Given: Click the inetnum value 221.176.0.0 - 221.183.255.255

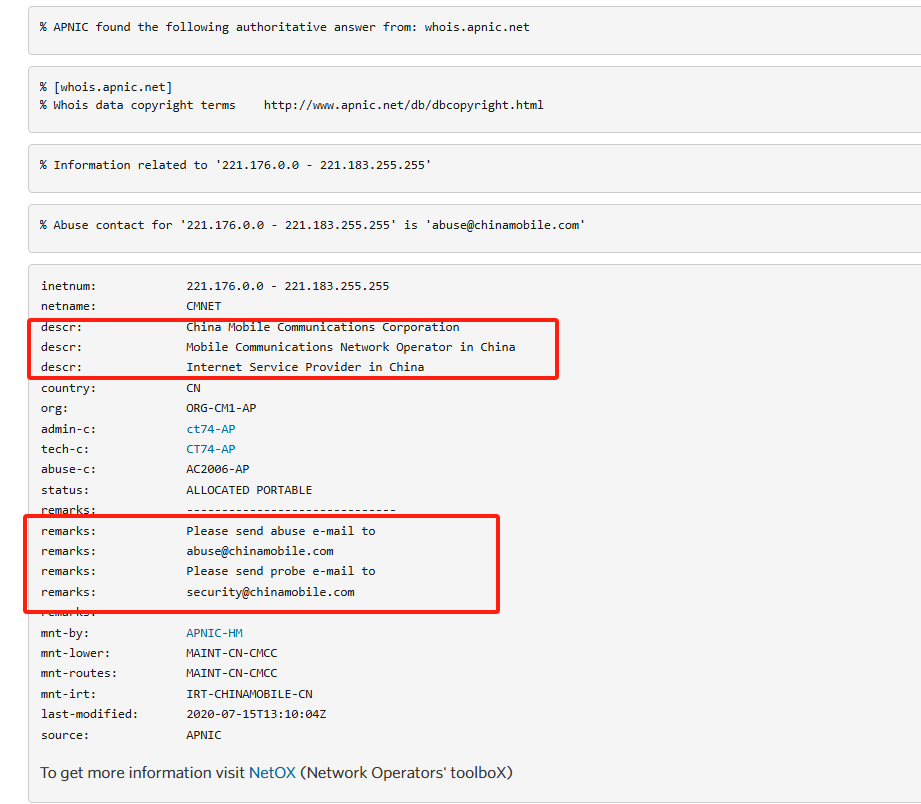Looking at the screenshot, I should [x=288, y=286].
